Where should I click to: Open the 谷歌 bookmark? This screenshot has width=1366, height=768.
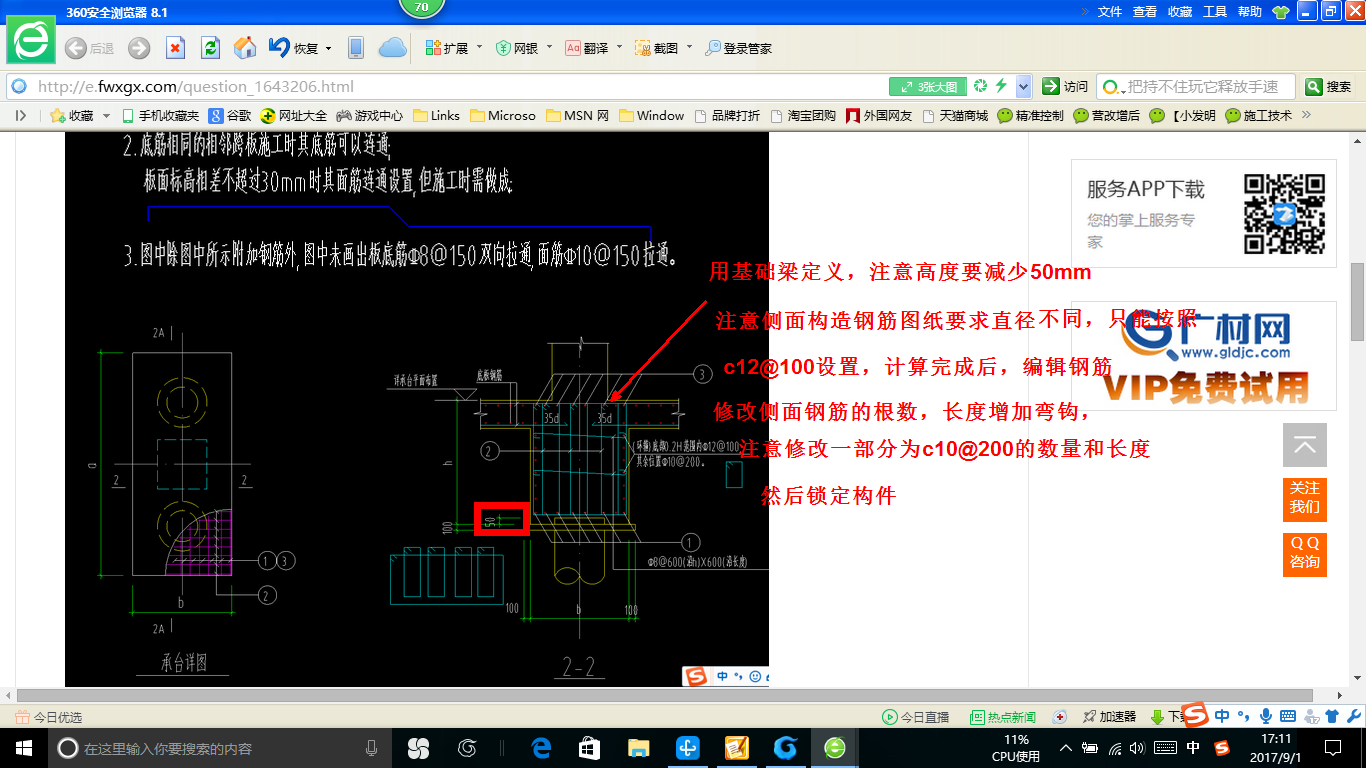tap(230, 116)
